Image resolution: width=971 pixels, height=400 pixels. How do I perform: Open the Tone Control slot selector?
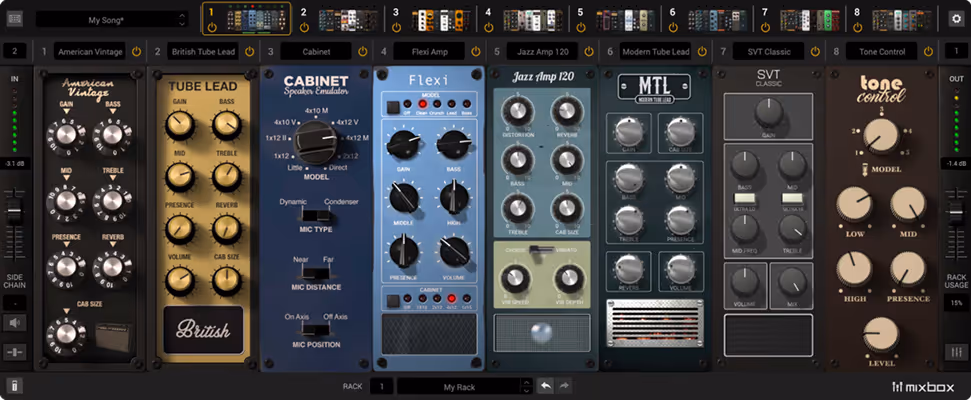click(x=882, y=51)
